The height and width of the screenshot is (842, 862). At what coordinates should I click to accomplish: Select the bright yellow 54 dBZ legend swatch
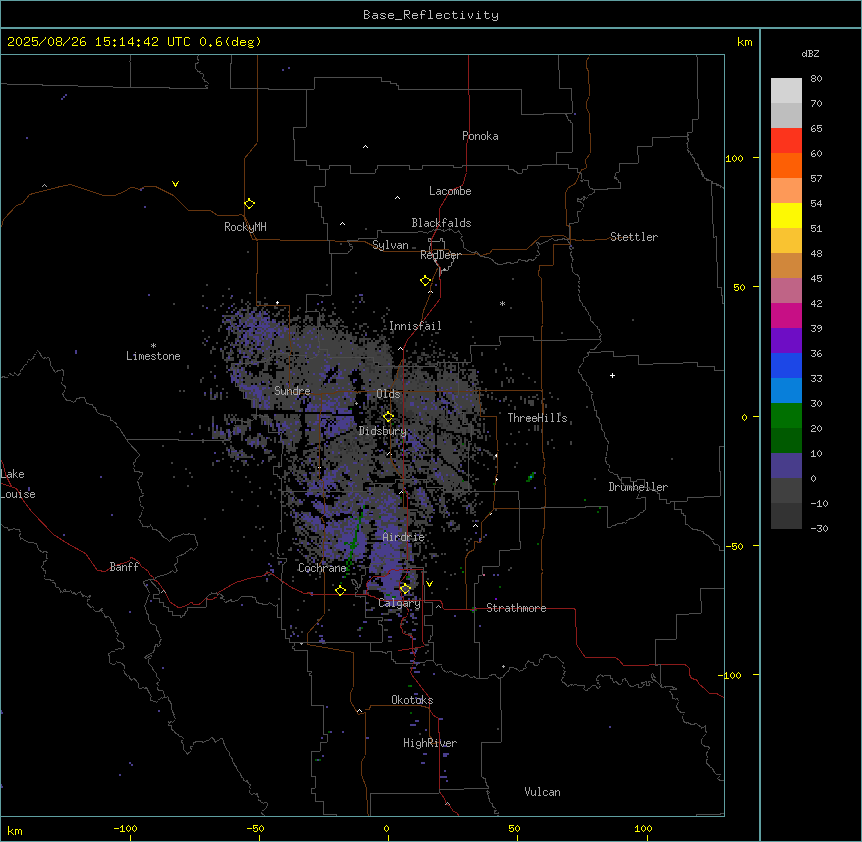point(786,215)
